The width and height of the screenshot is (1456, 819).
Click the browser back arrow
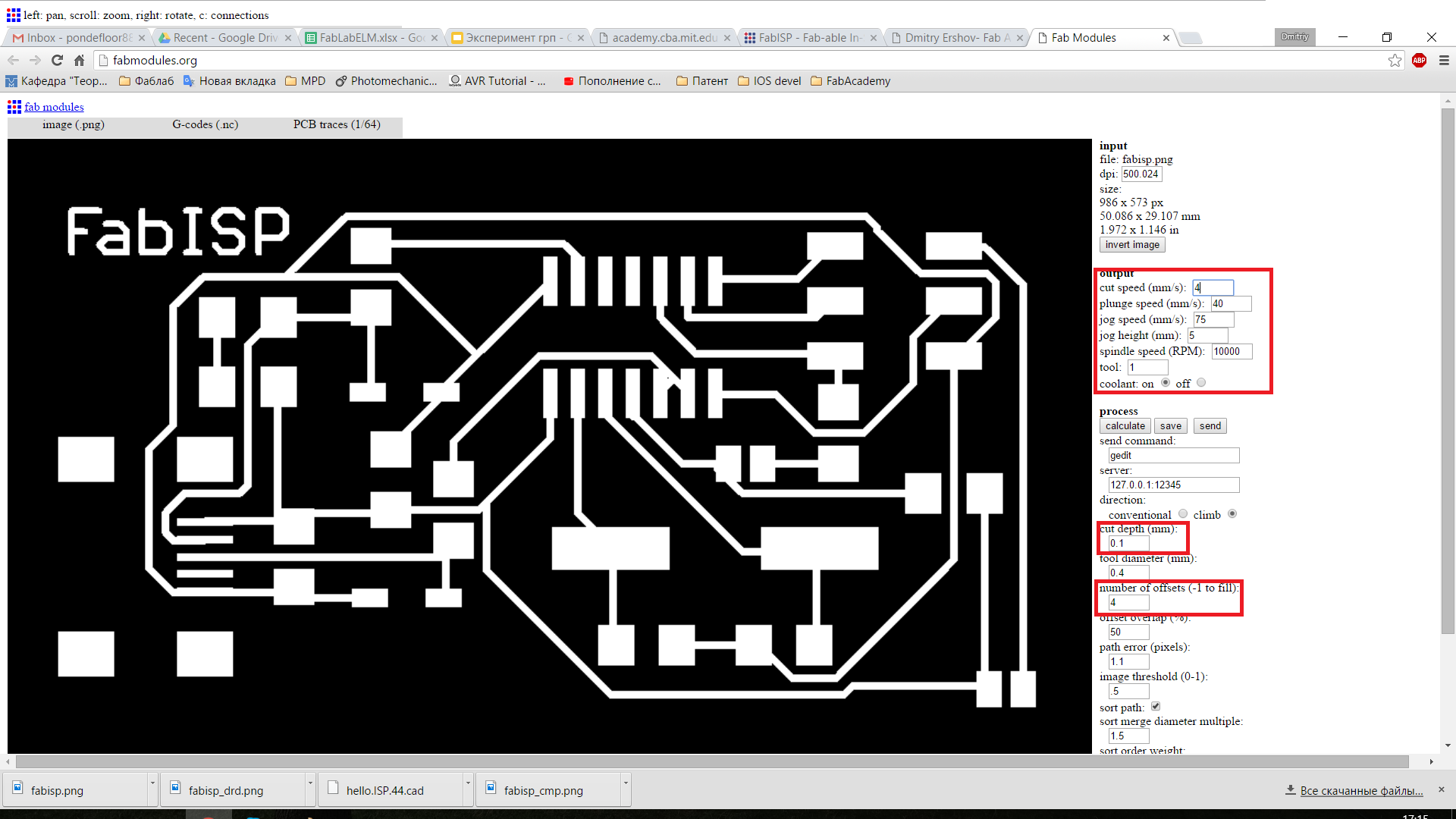13,60
